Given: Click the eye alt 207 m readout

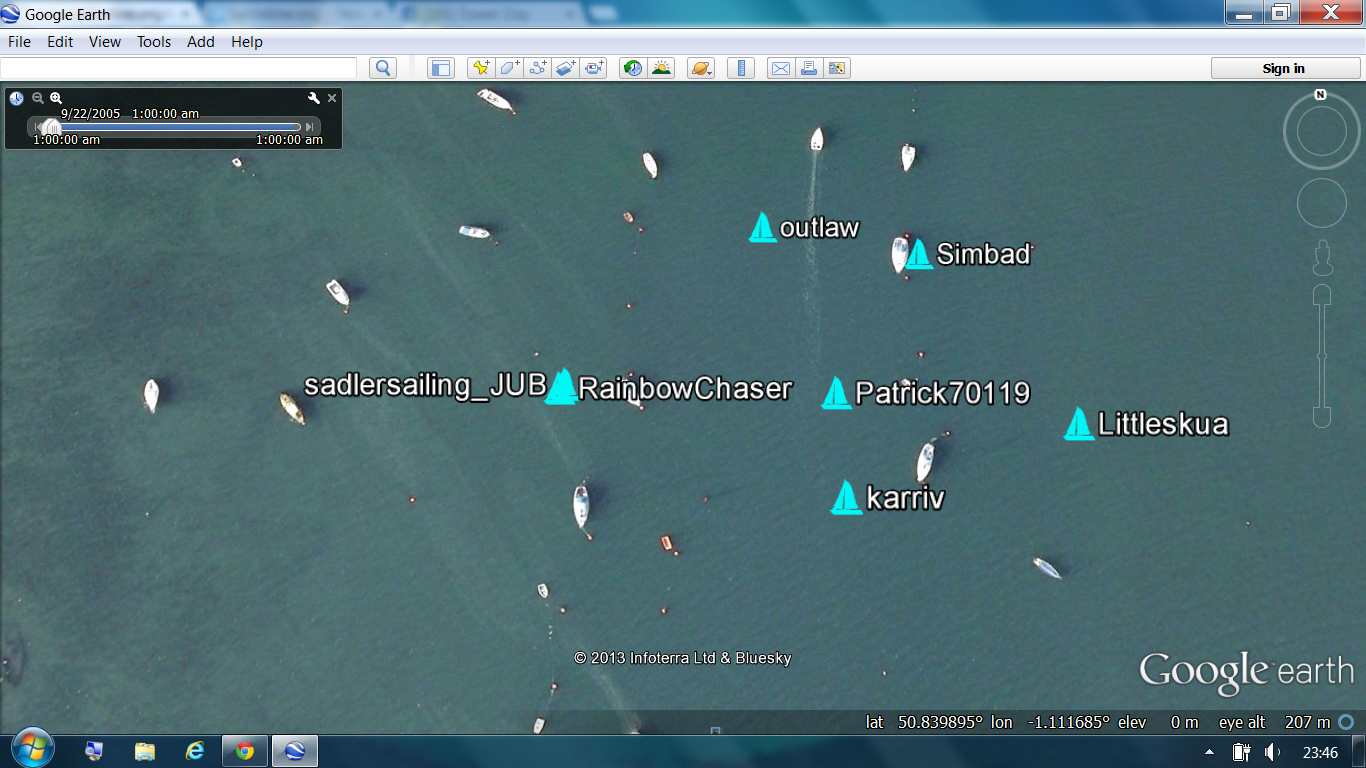Looking at the screenshot, I should pos(1275,722).
